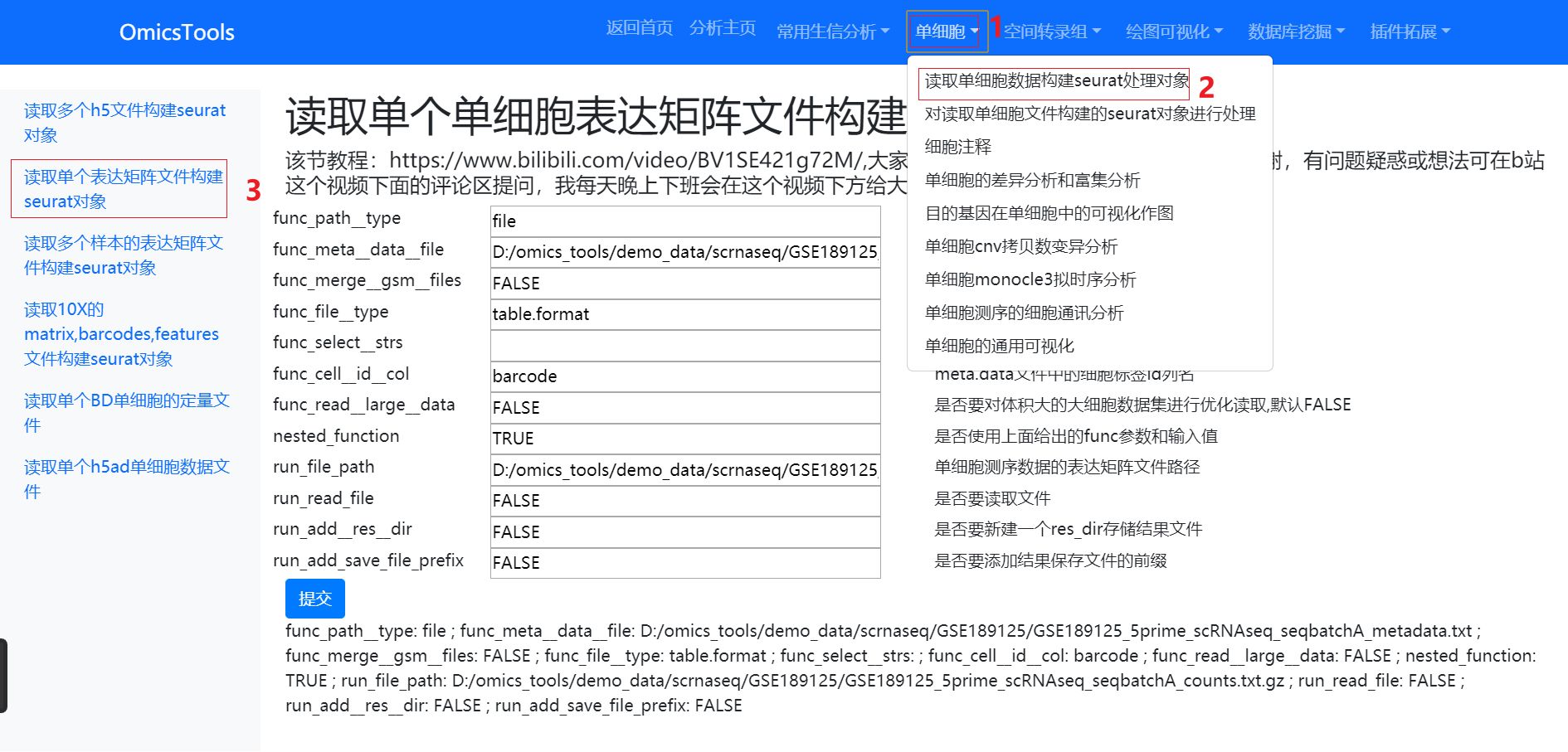Go to 返回首页 in navbar

pos(639,28)
